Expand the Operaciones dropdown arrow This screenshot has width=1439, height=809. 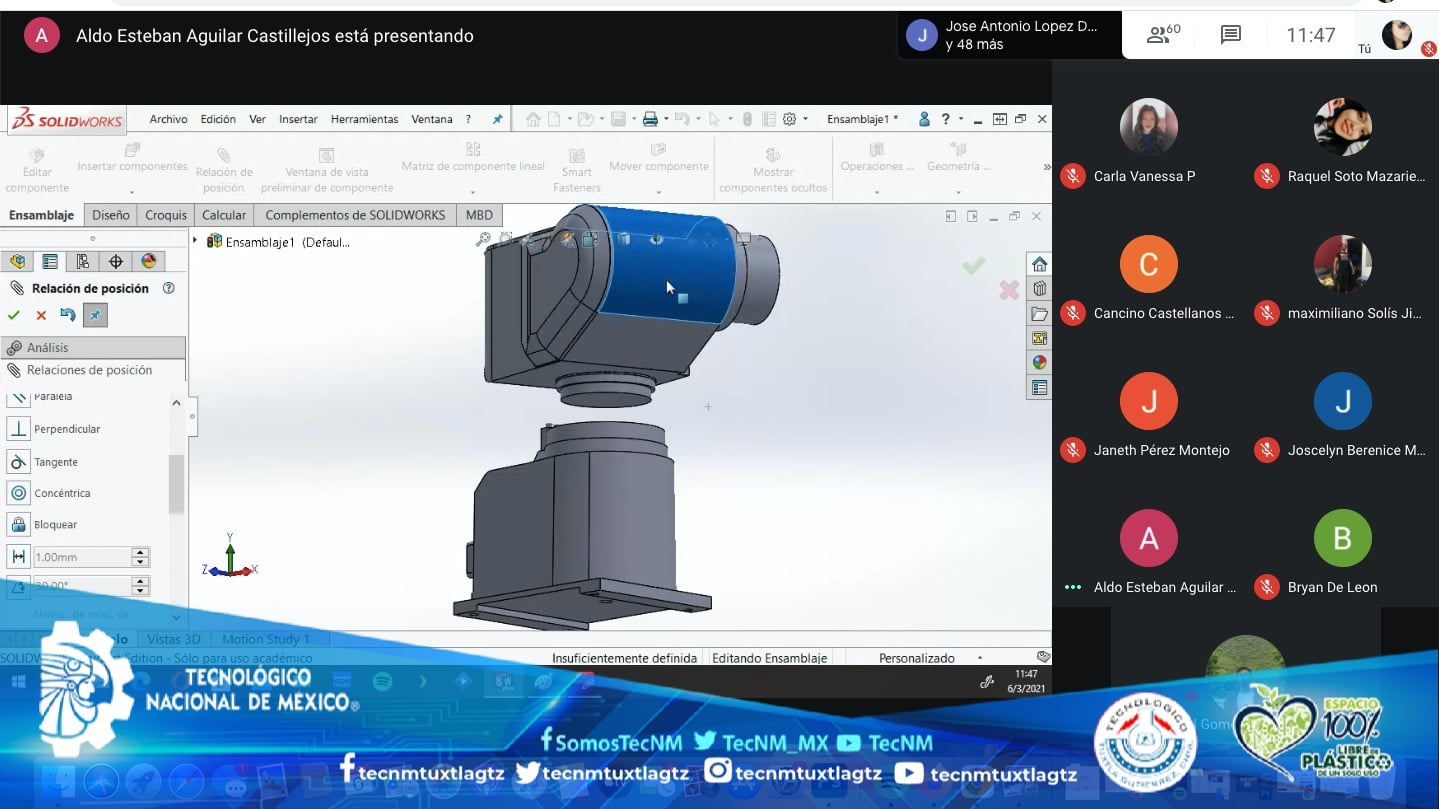point(876,191)
